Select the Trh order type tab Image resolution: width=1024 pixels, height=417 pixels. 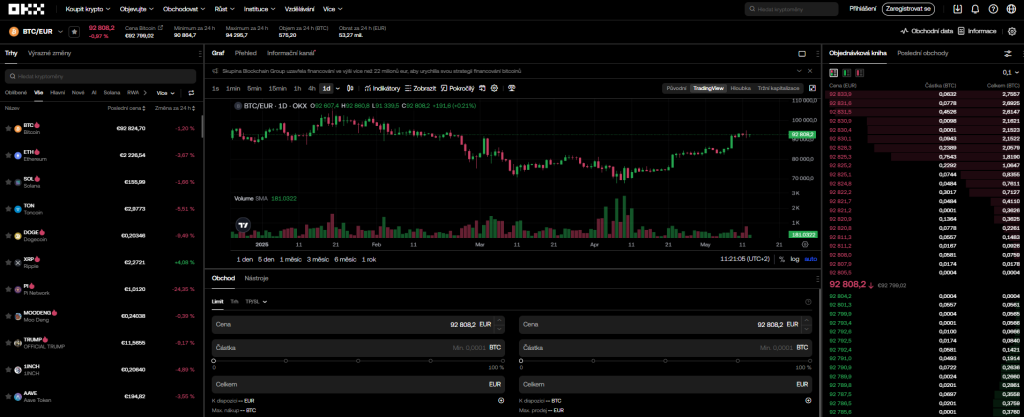coord(234,302)
